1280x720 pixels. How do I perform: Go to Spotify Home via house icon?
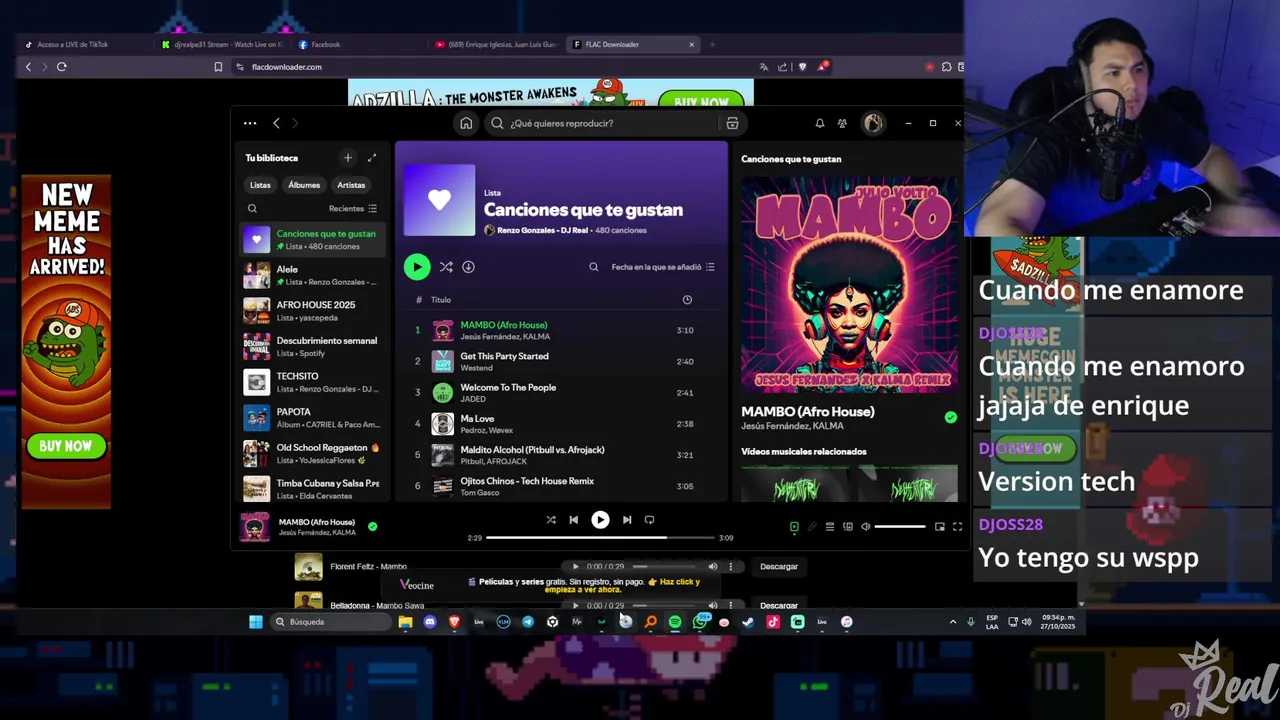click(466, 123)
